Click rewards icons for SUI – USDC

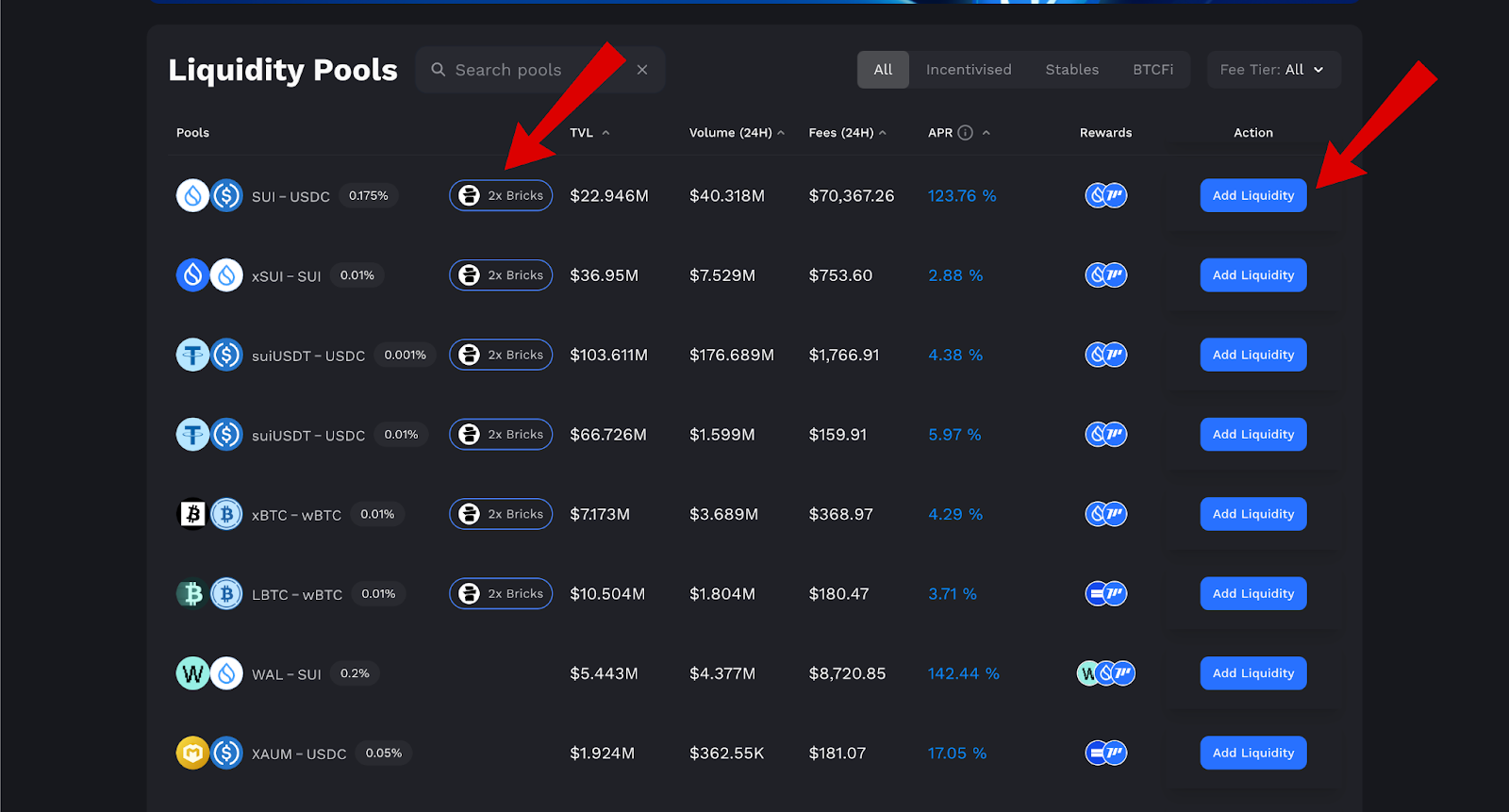[1106, 195]
